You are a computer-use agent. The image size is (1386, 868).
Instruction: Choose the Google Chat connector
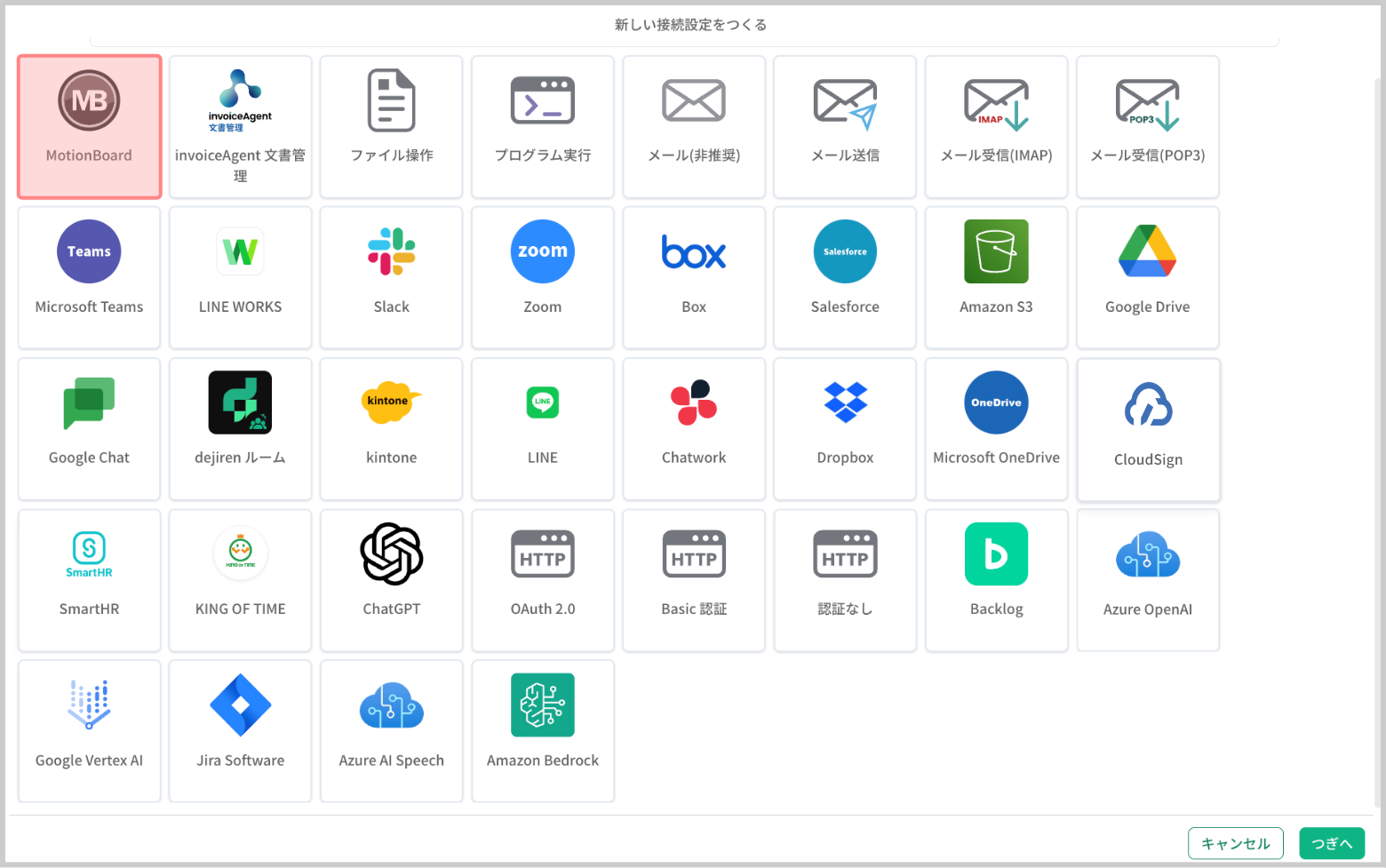point(89,429)
